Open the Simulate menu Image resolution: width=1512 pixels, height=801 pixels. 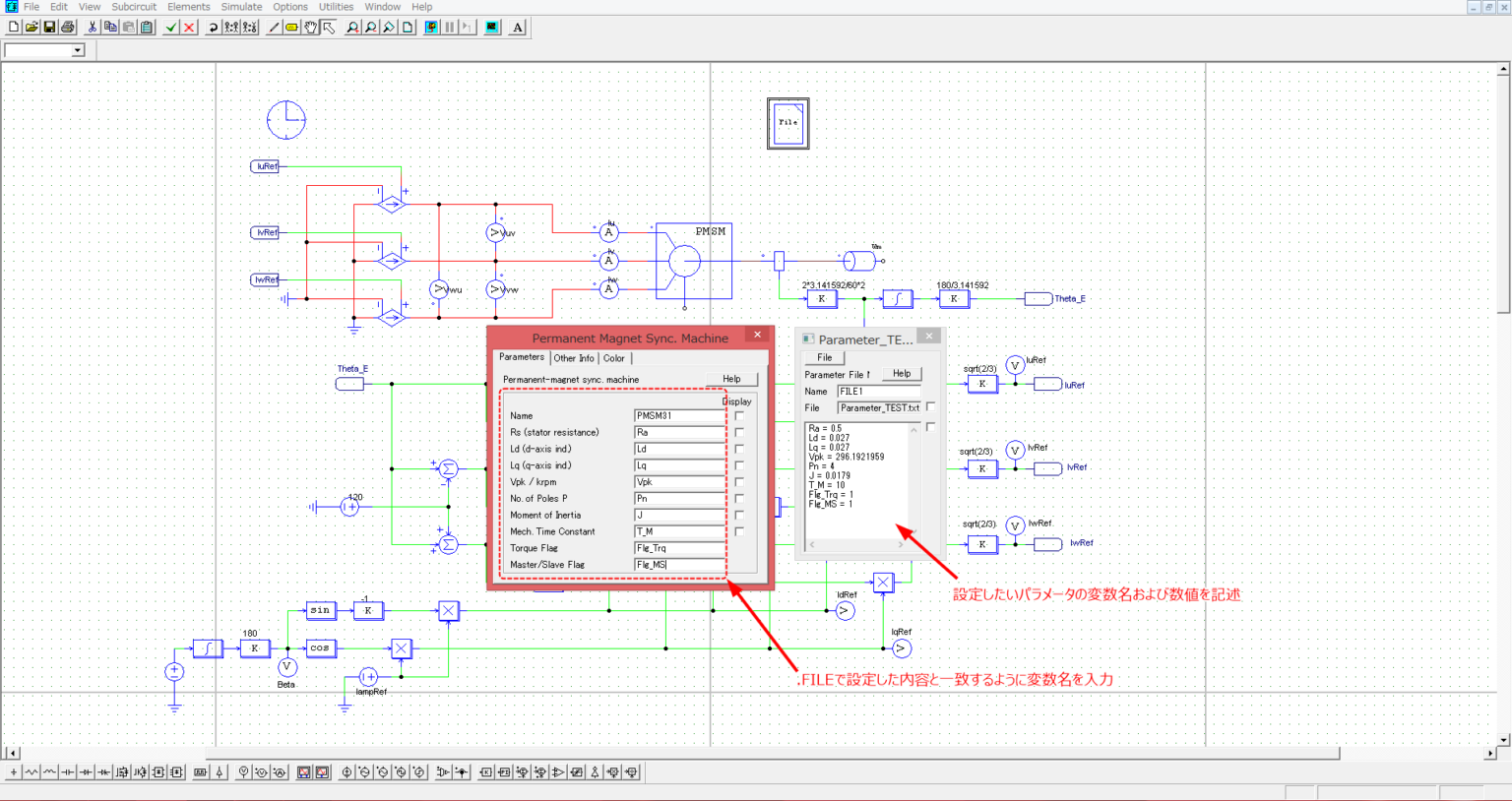tap(241, 7)
